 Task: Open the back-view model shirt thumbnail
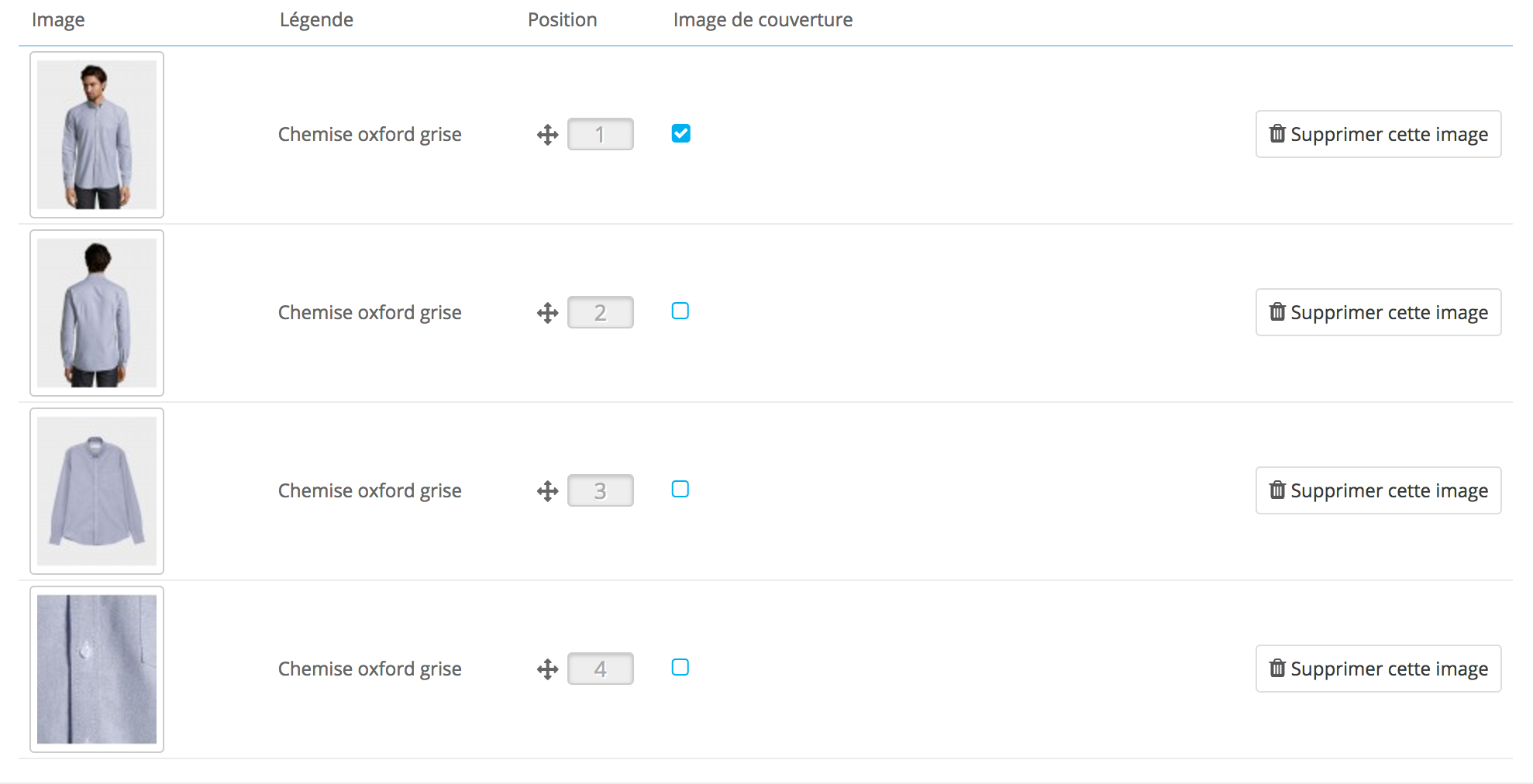pyautogui.click(x=97, y=313)
